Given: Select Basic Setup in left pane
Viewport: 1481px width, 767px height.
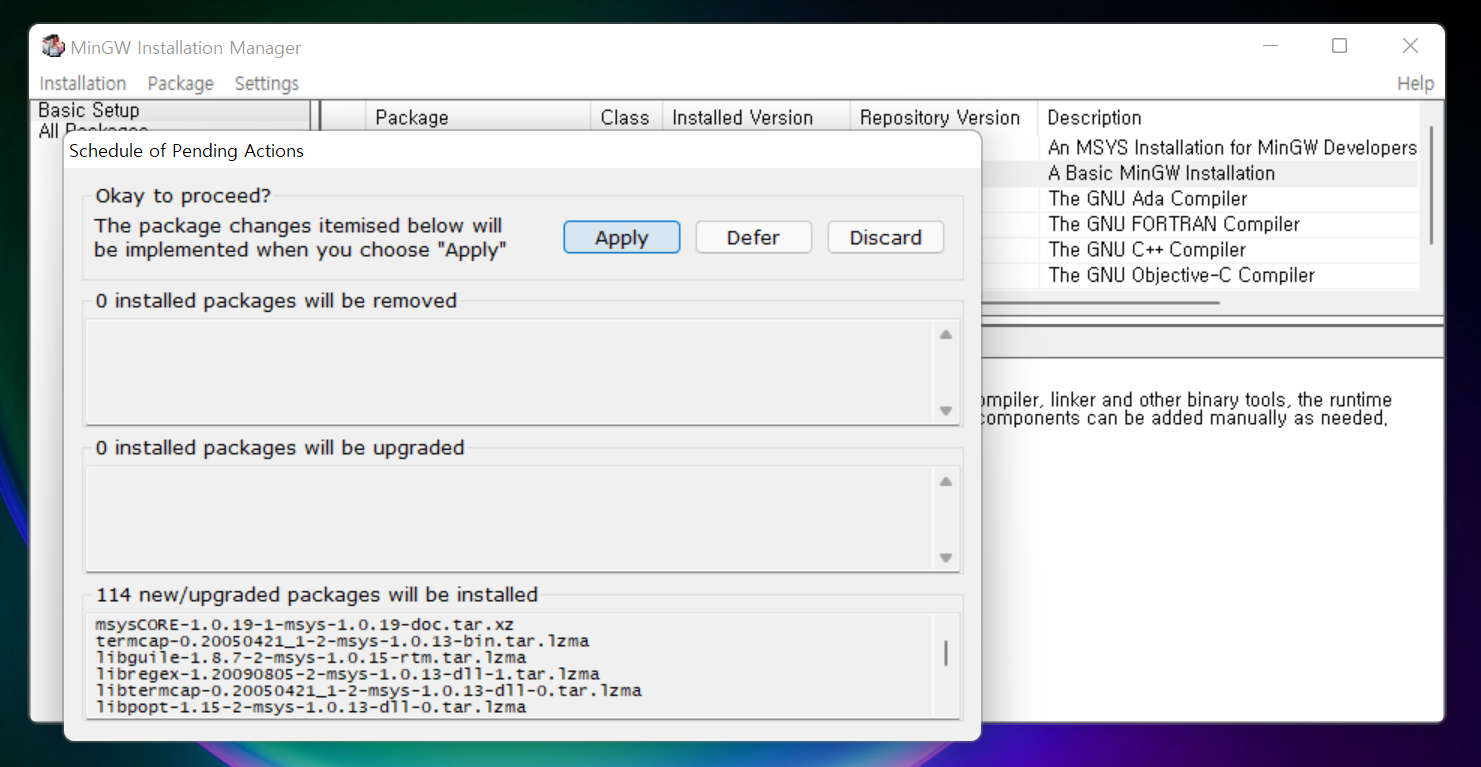Looking at the screenshot, I should [x=89, y=110].
